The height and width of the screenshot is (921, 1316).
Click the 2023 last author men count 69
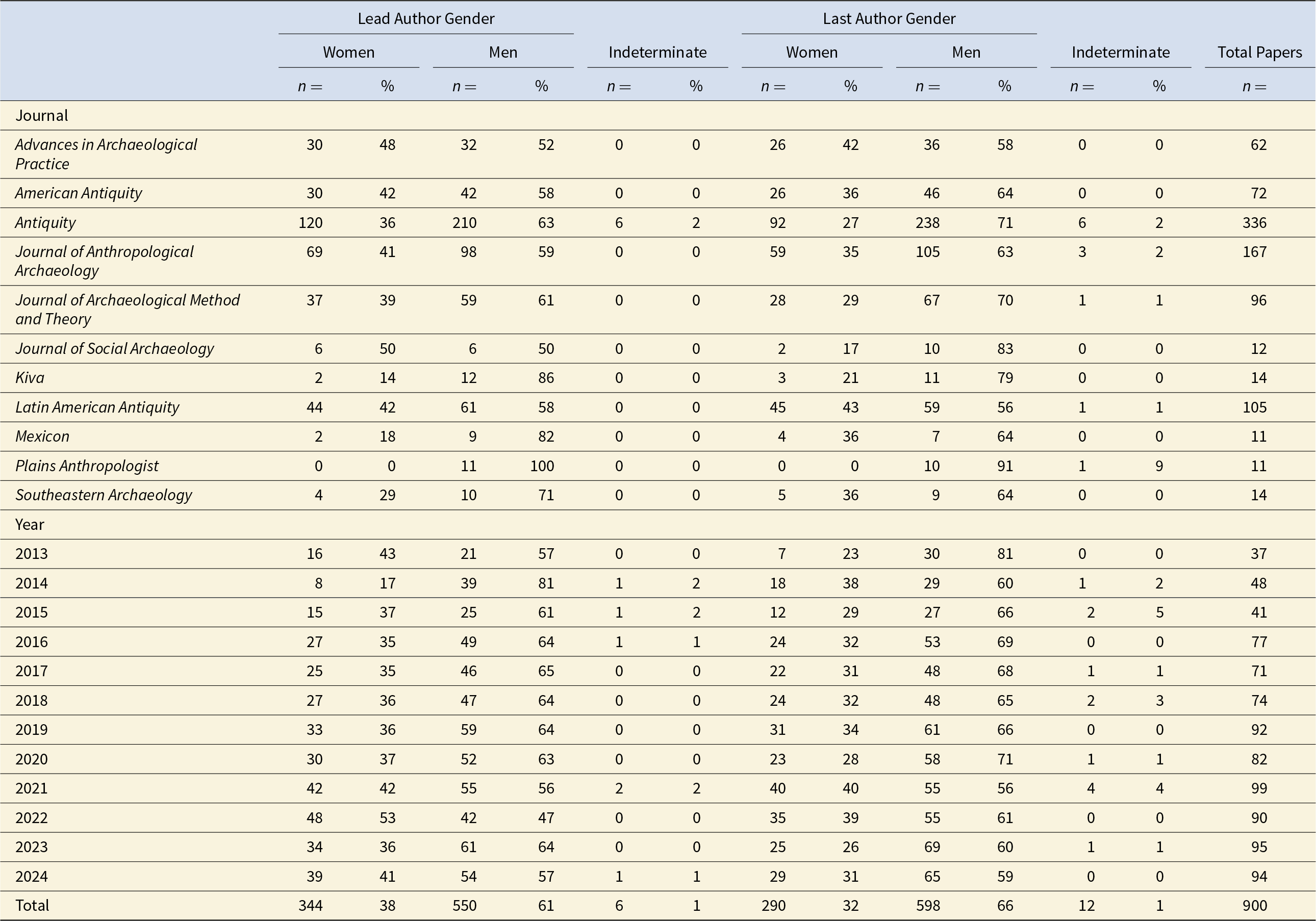tap(932, 847)
